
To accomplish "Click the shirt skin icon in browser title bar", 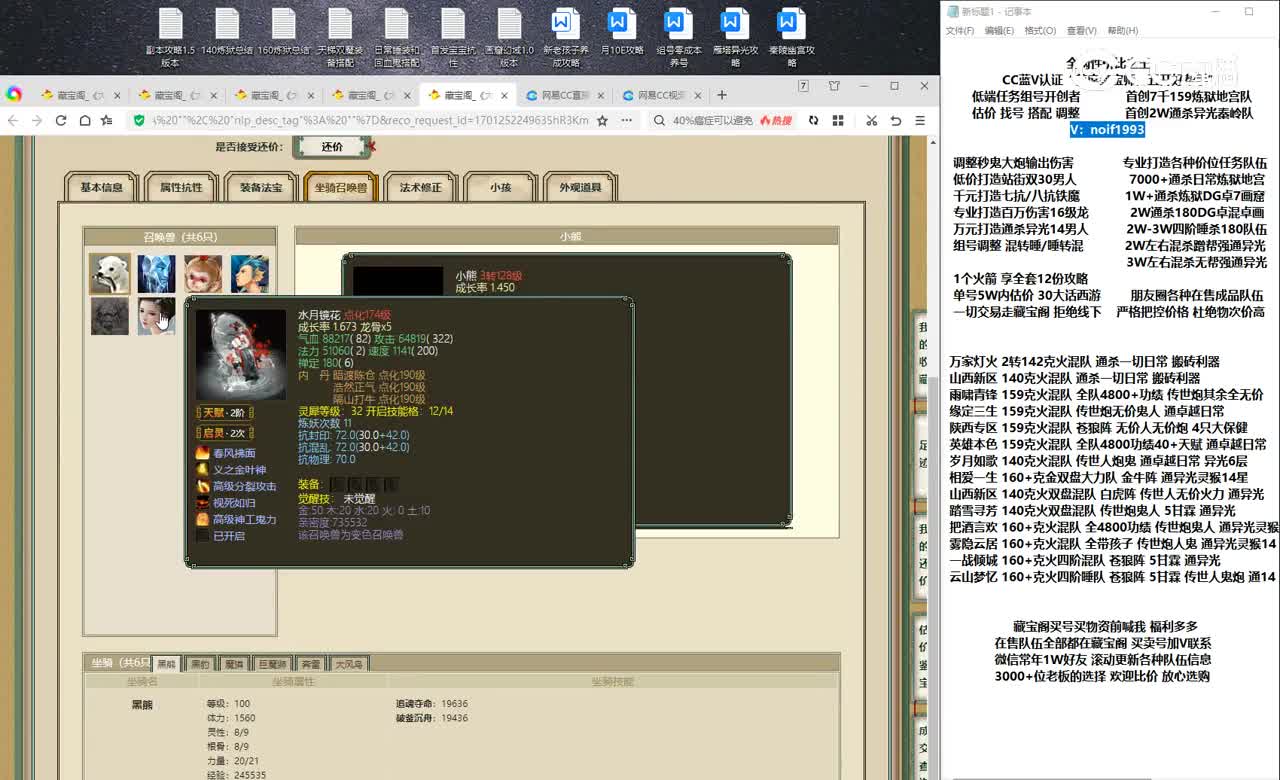I will click(x=834, y=86).
